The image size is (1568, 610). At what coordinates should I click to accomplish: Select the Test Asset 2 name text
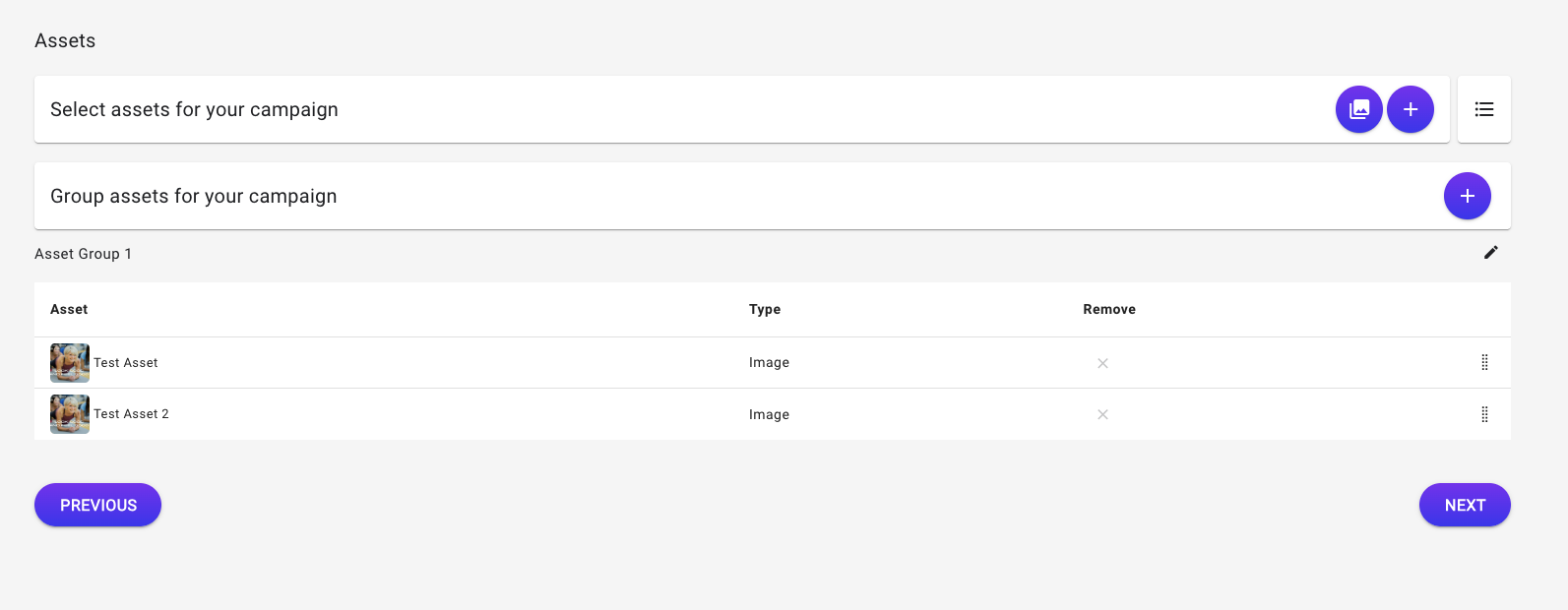[x=131, y=414]
